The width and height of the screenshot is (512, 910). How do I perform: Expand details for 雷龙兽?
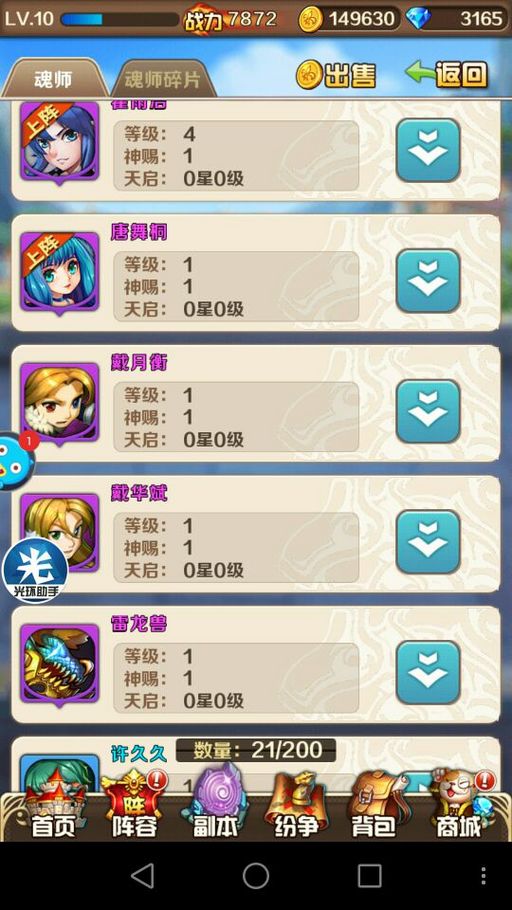pos(428,673)
